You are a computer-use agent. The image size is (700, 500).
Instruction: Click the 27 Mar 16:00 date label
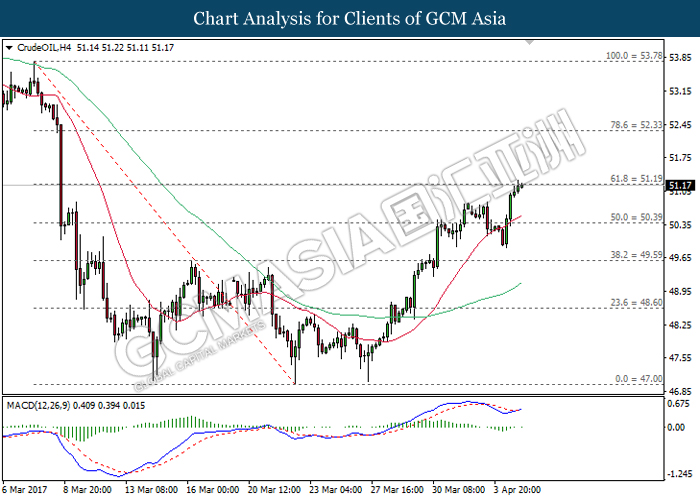[x=397, y=490]
